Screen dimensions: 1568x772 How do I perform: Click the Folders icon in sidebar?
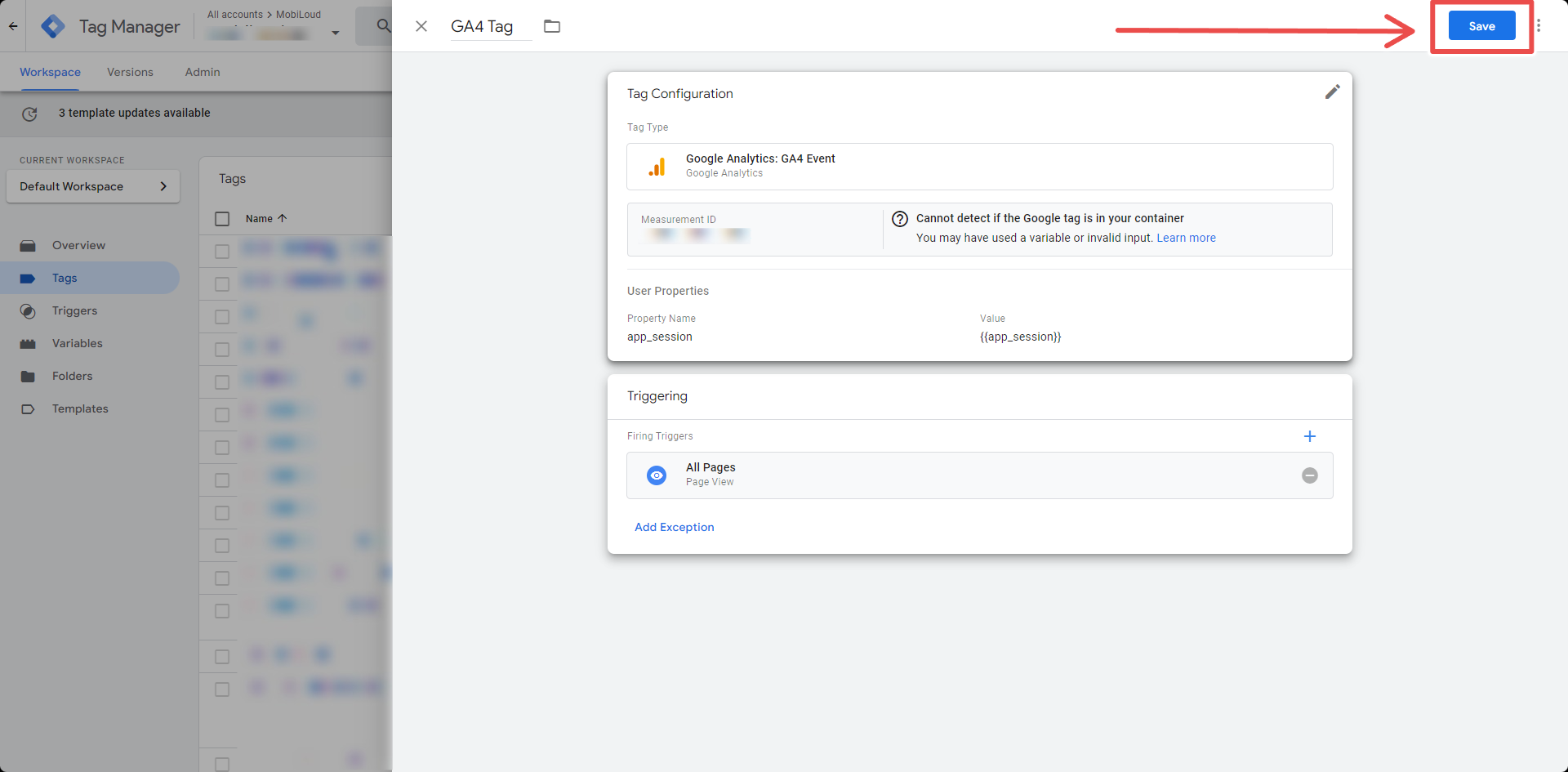28,376
